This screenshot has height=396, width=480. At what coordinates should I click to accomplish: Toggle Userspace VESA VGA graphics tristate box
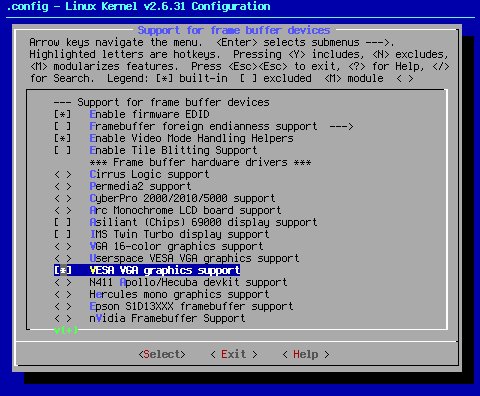point(62,258)
